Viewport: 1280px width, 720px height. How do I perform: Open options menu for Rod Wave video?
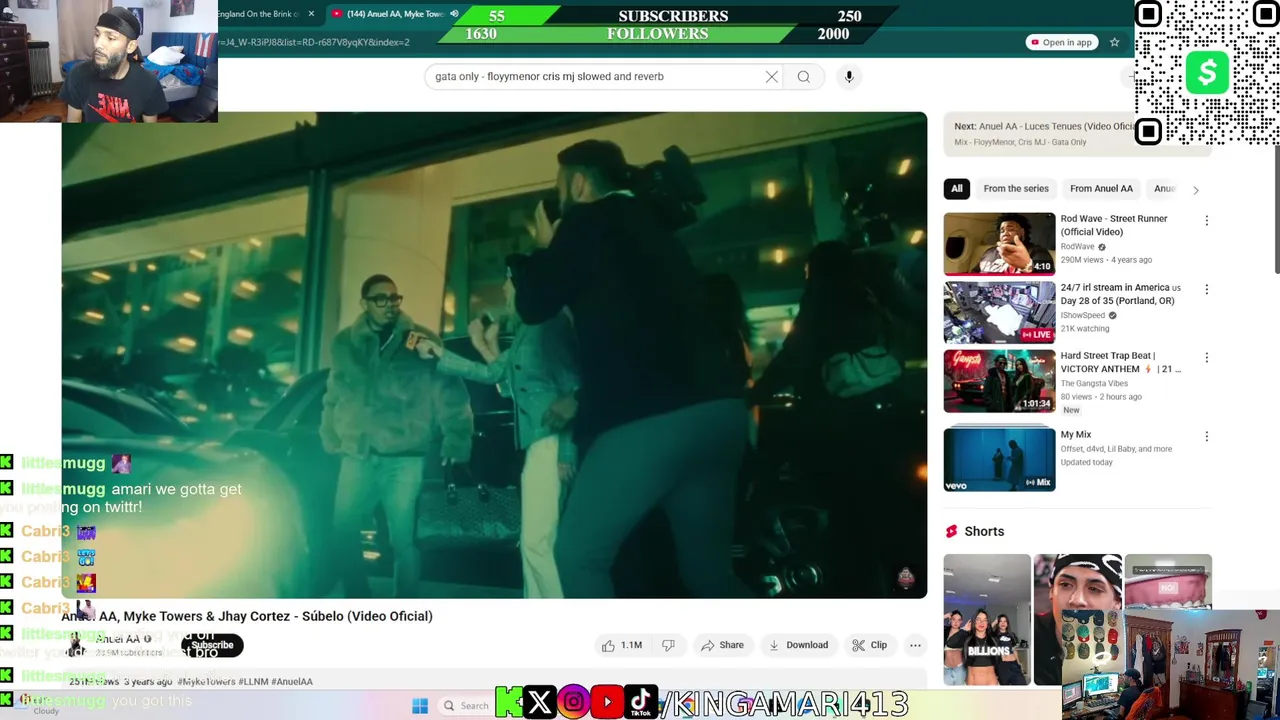click(x=1206, y=221)
